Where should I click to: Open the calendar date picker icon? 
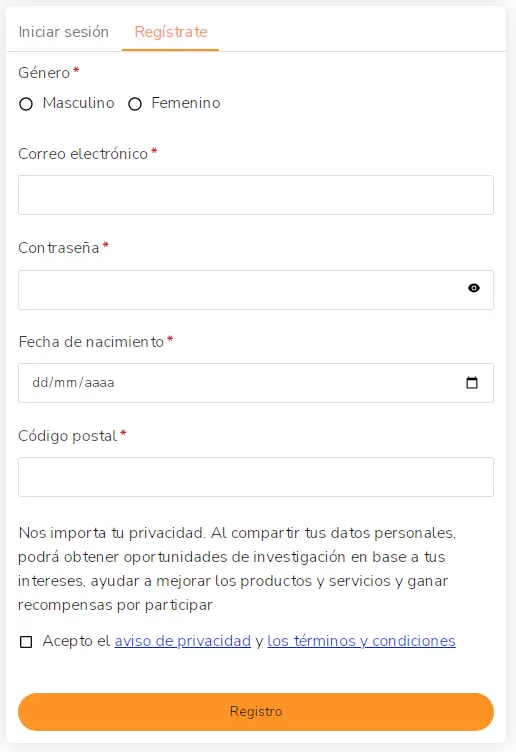[472, 382]
